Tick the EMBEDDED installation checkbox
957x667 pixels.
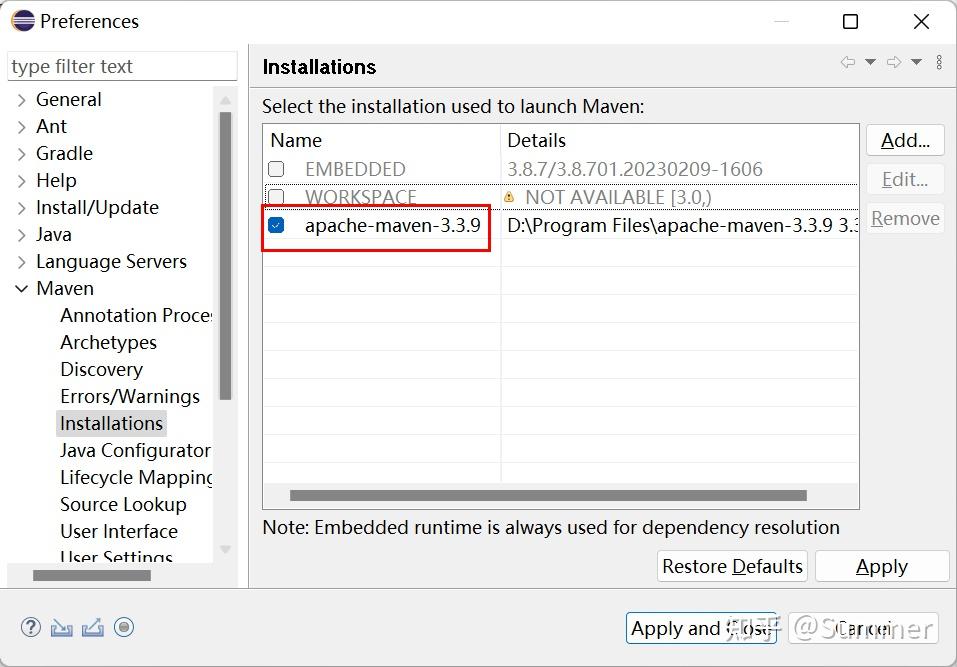[x=276, y=168]
